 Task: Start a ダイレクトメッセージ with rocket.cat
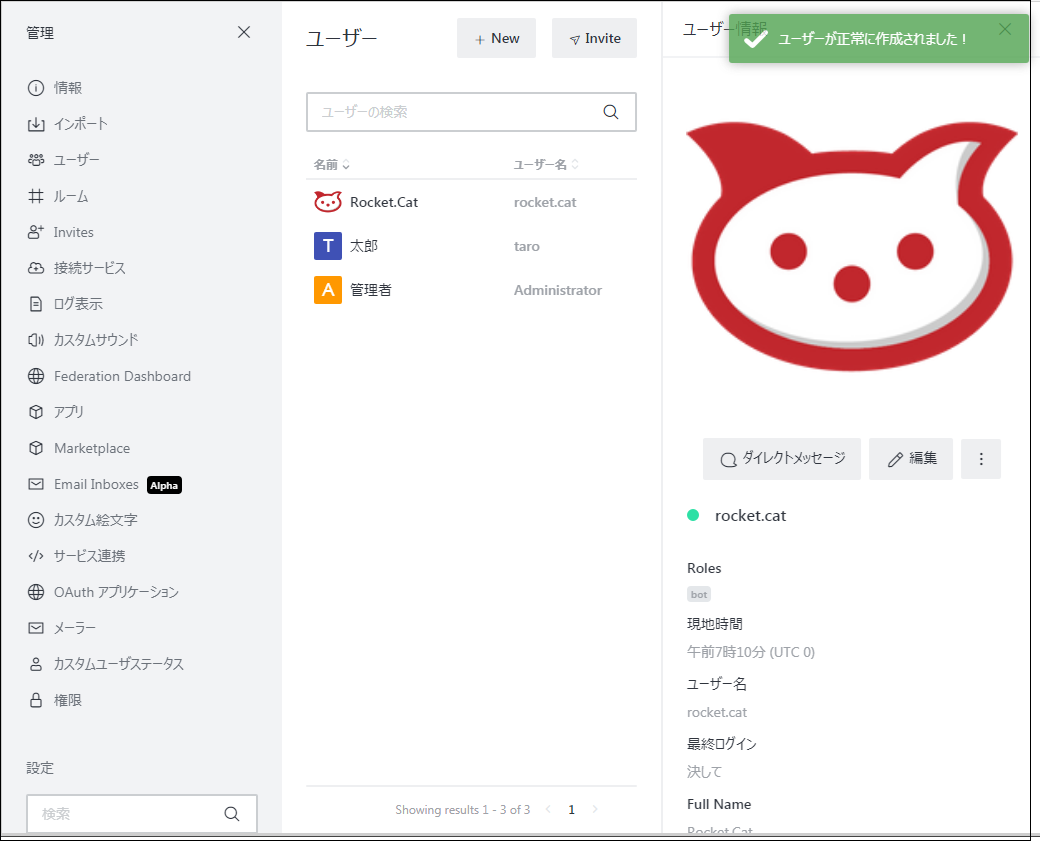(x=782, y=459)
